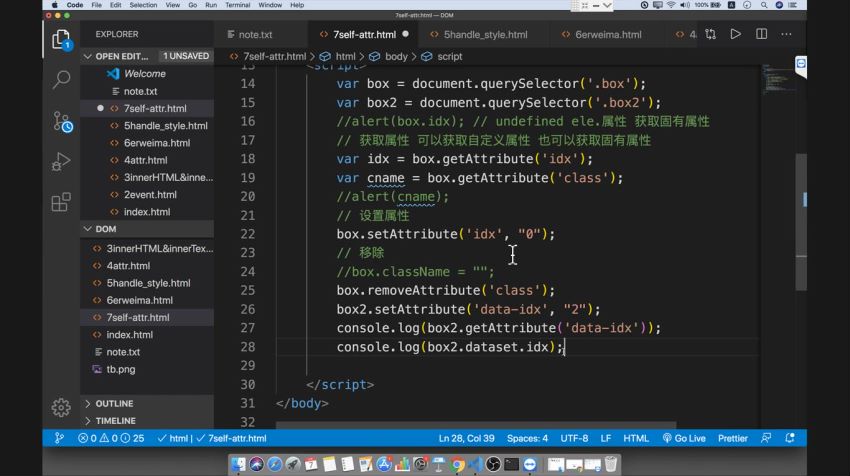Place cursor on line 29 in editor
850x476 pixels.
click(x=517, y=365)
